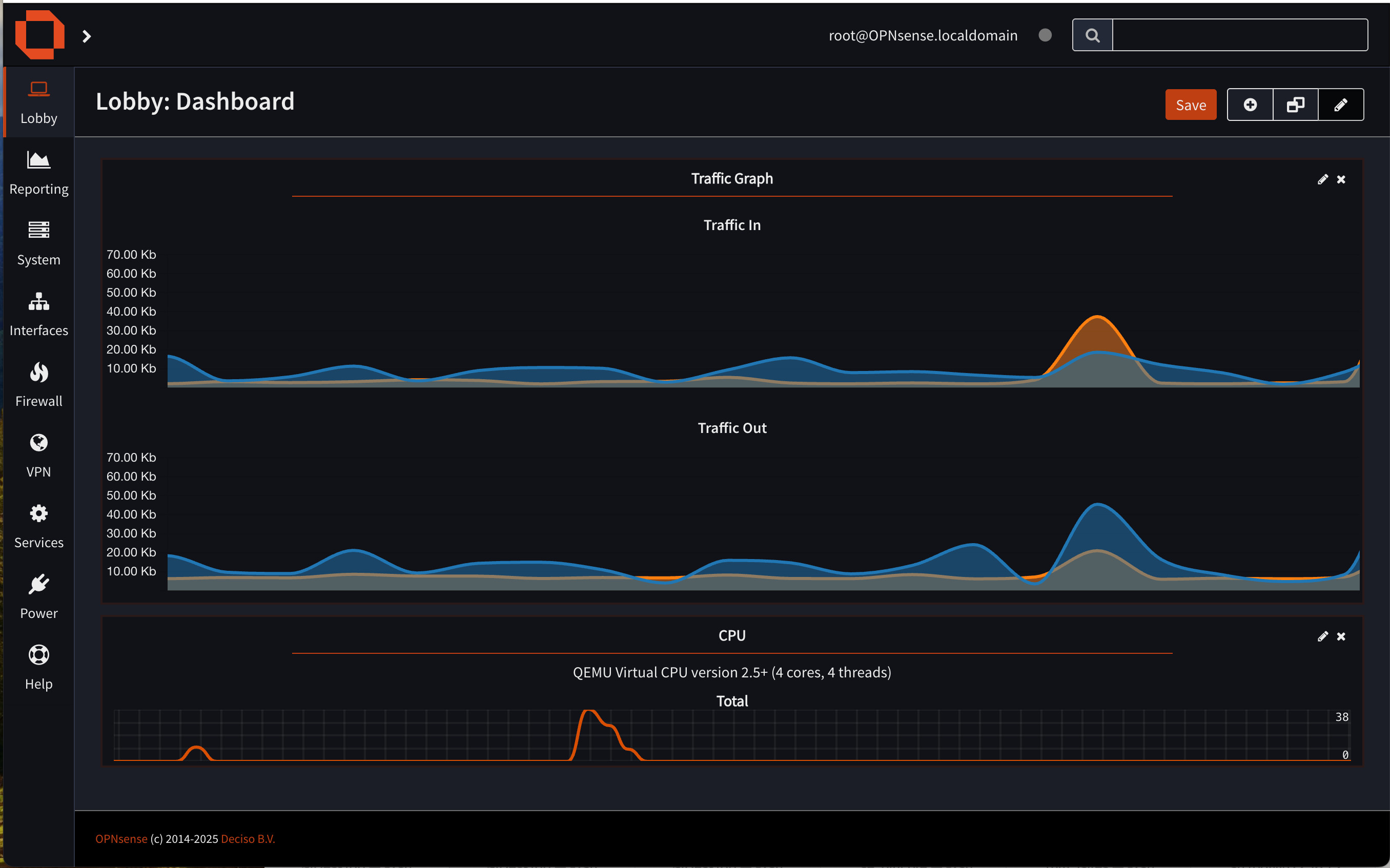Open the Firewall flame icon
This screenshot has width=1390, height=868.
38,373
